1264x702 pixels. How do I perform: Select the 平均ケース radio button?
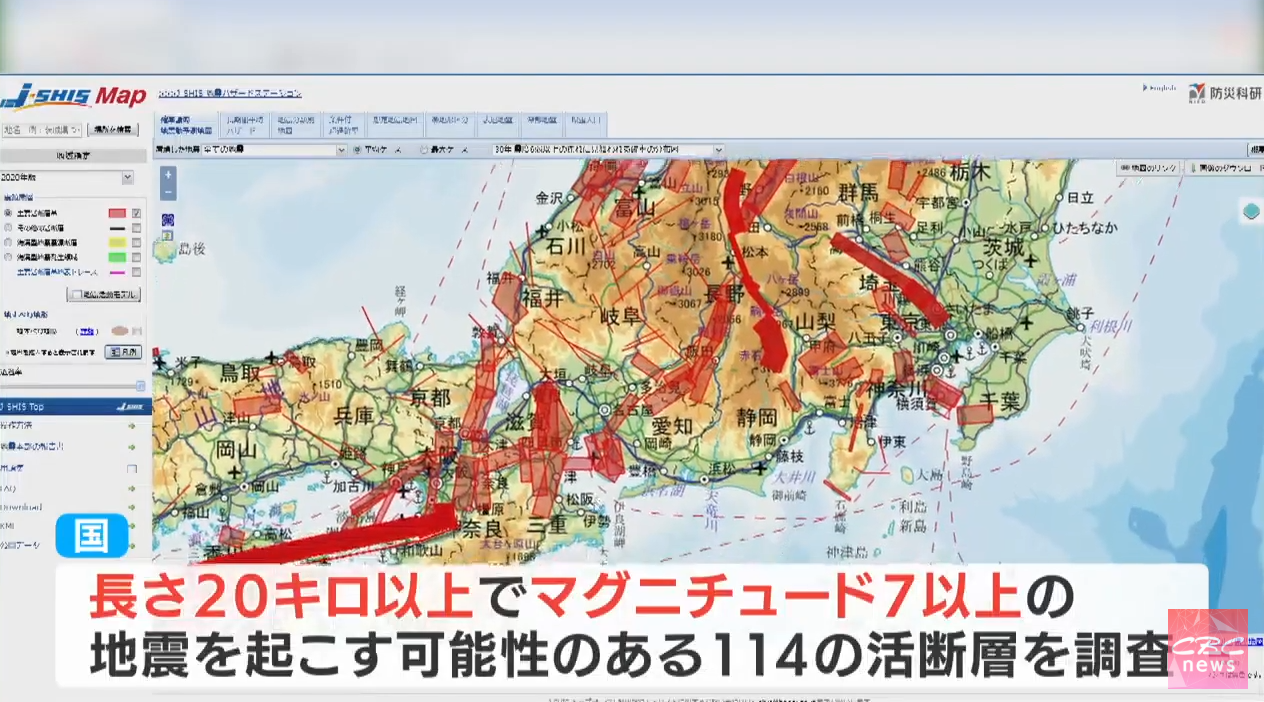357,150
